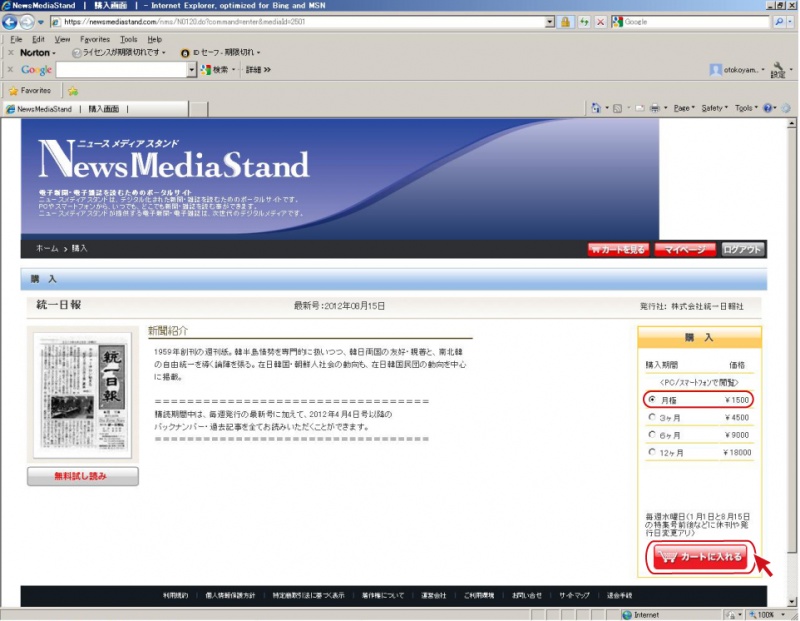Click the Read Mail envelope icon

tap(639, 108)
